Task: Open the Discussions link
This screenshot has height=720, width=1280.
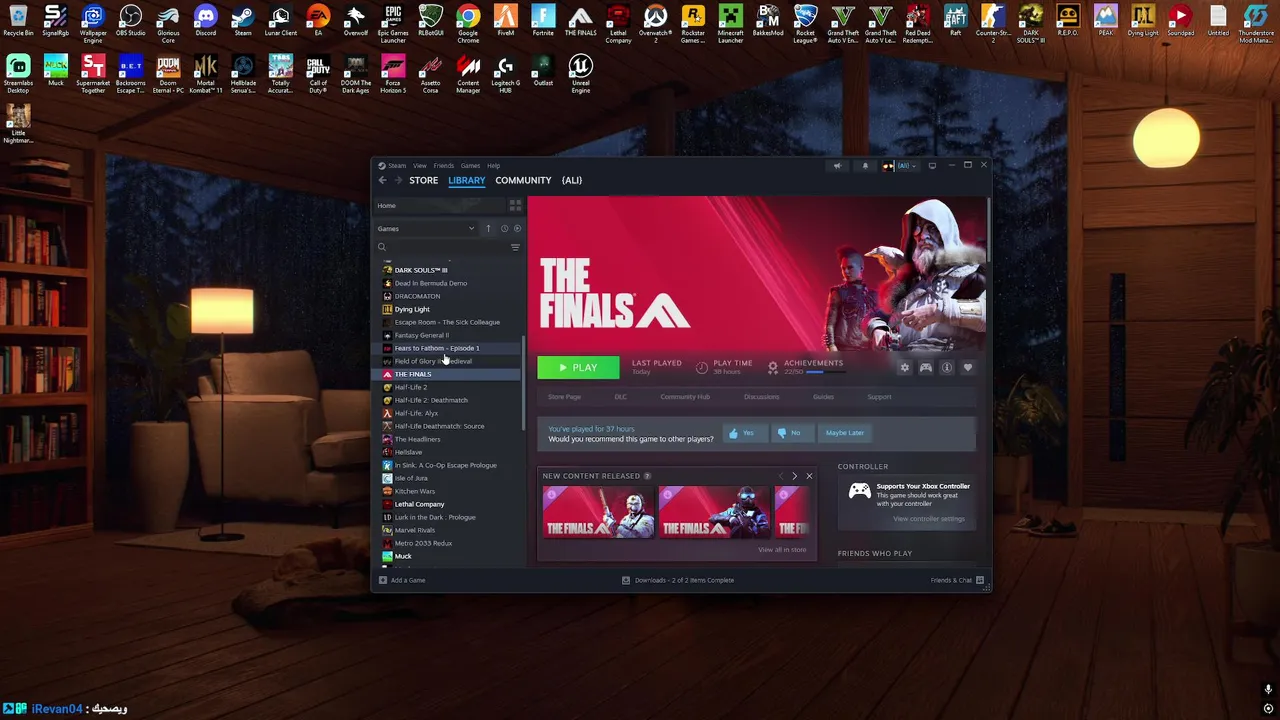Action: tap(761, 397)
